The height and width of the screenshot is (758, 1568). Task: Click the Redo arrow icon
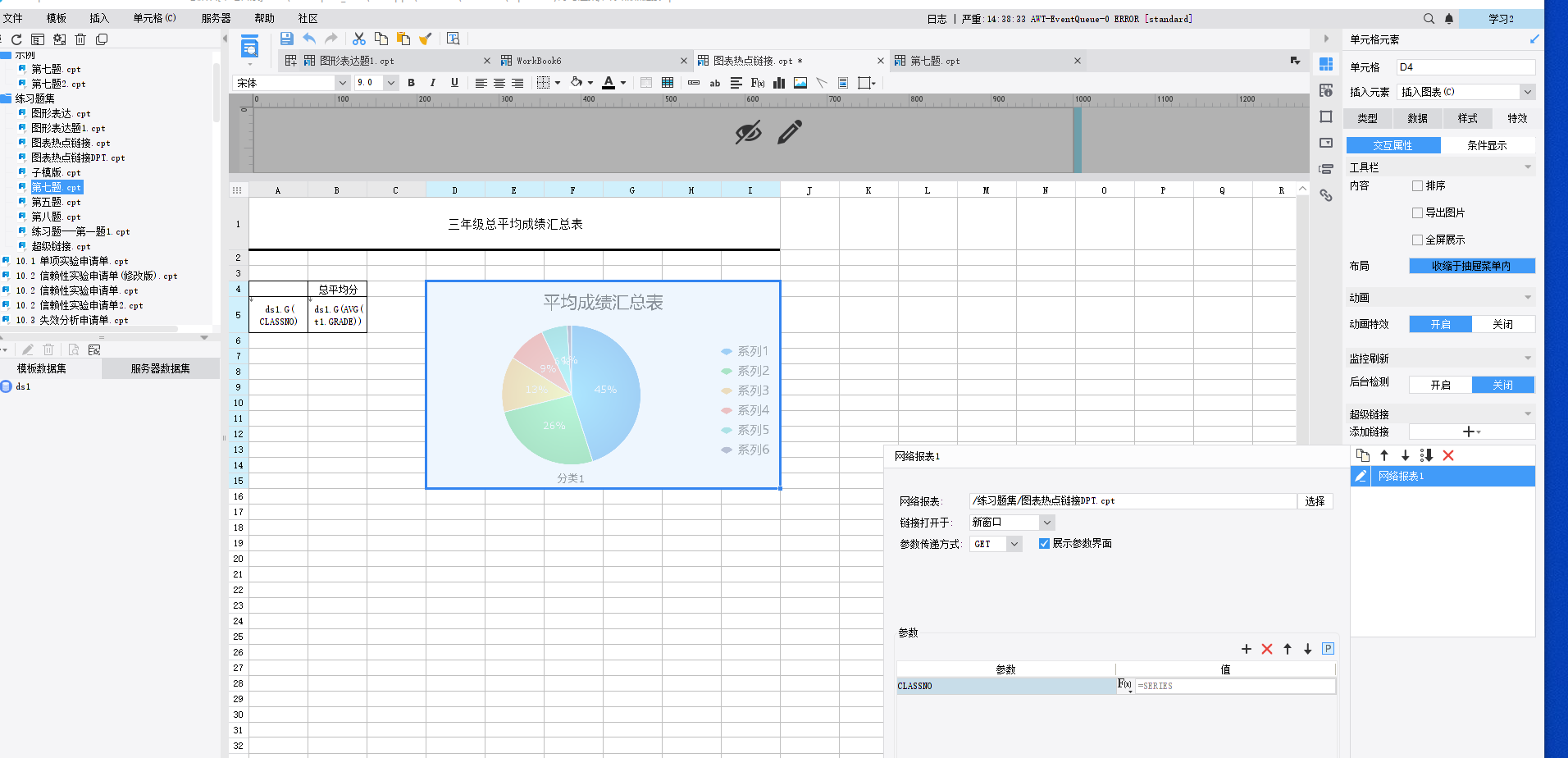coord(331,39)
